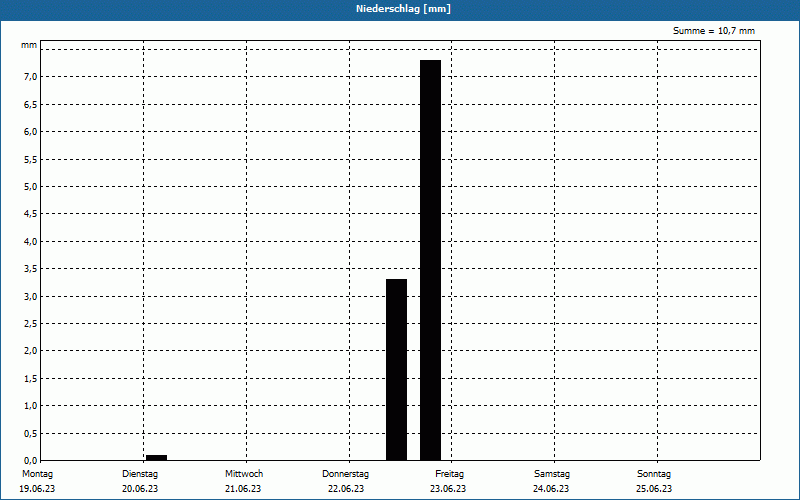Click the date 19.06.23

coord(37,489)
